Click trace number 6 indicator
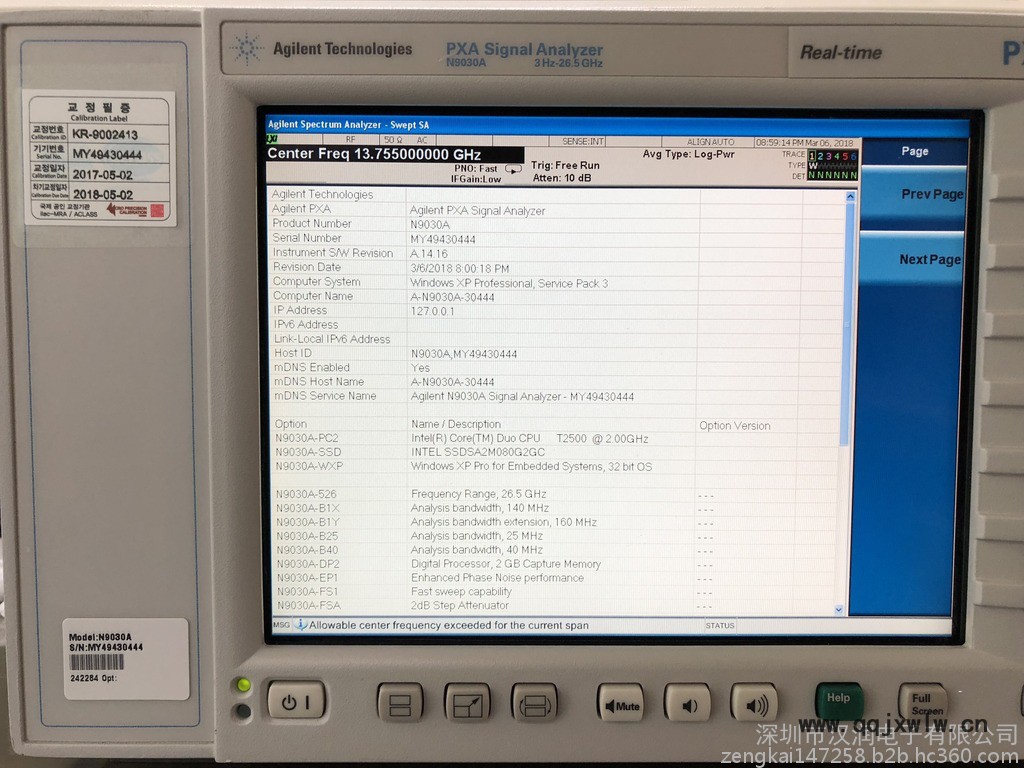The height and width of the screenshot is (768, 1024). click(853, 156)
